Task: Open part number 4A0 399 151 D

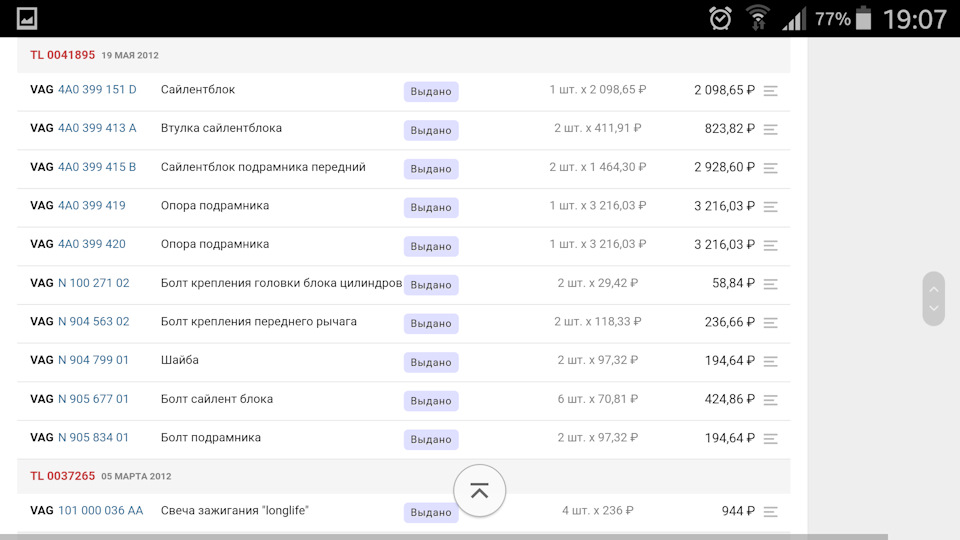Action: [97, 90]
